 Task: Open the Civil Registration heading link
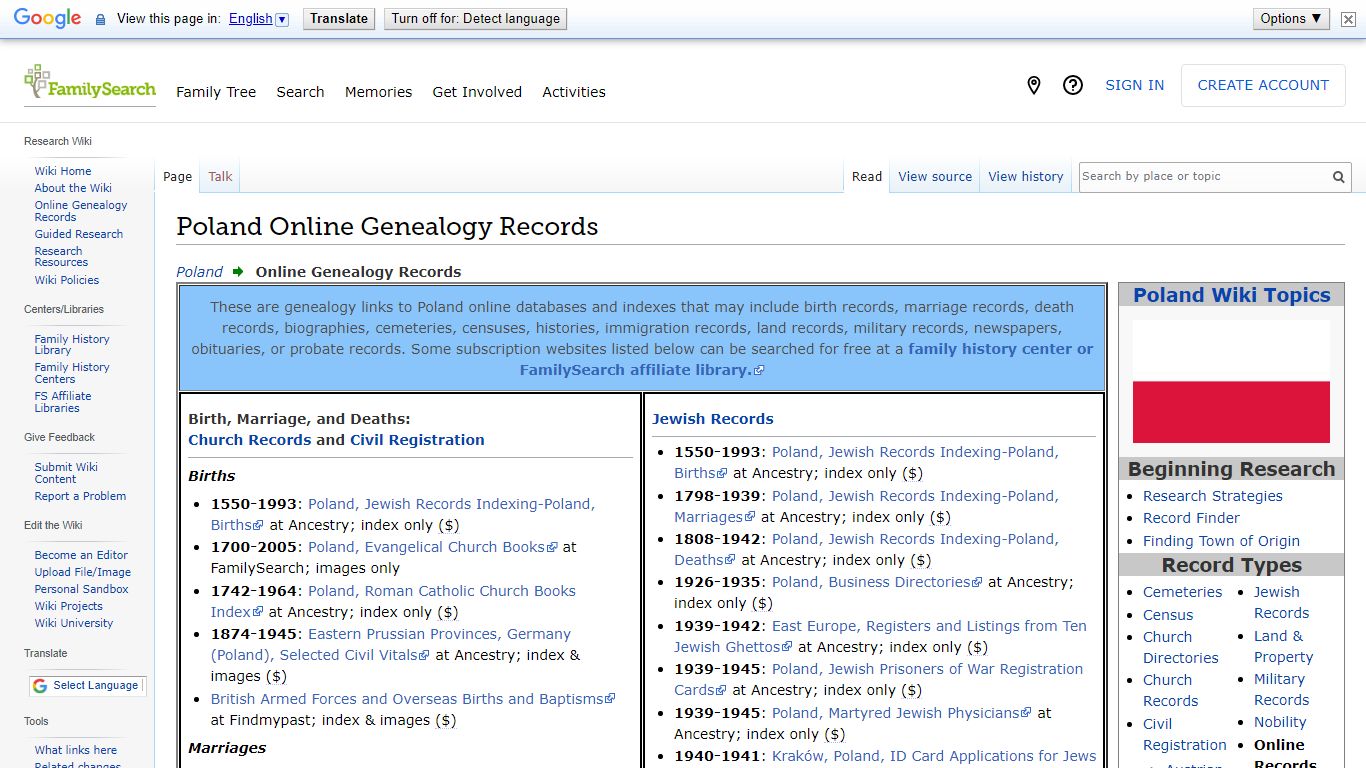pos(417,440)
